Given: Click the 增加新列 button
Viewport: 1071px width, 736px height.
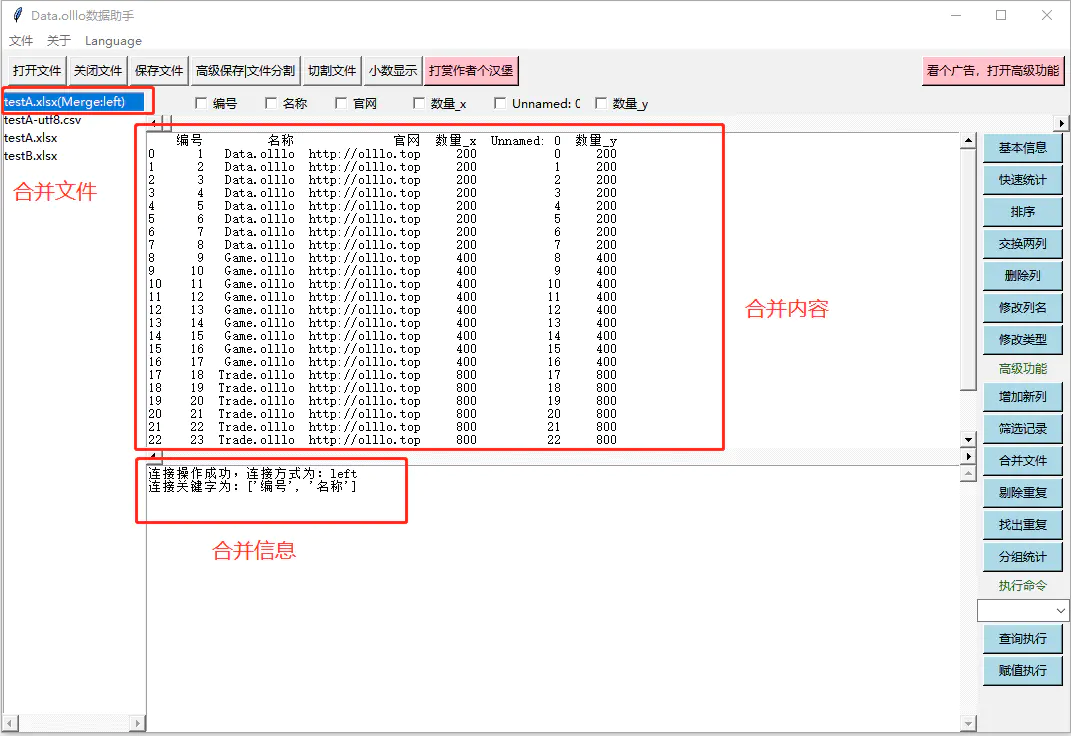Looking at the screenshot, I should click(x=1023, y=397).
